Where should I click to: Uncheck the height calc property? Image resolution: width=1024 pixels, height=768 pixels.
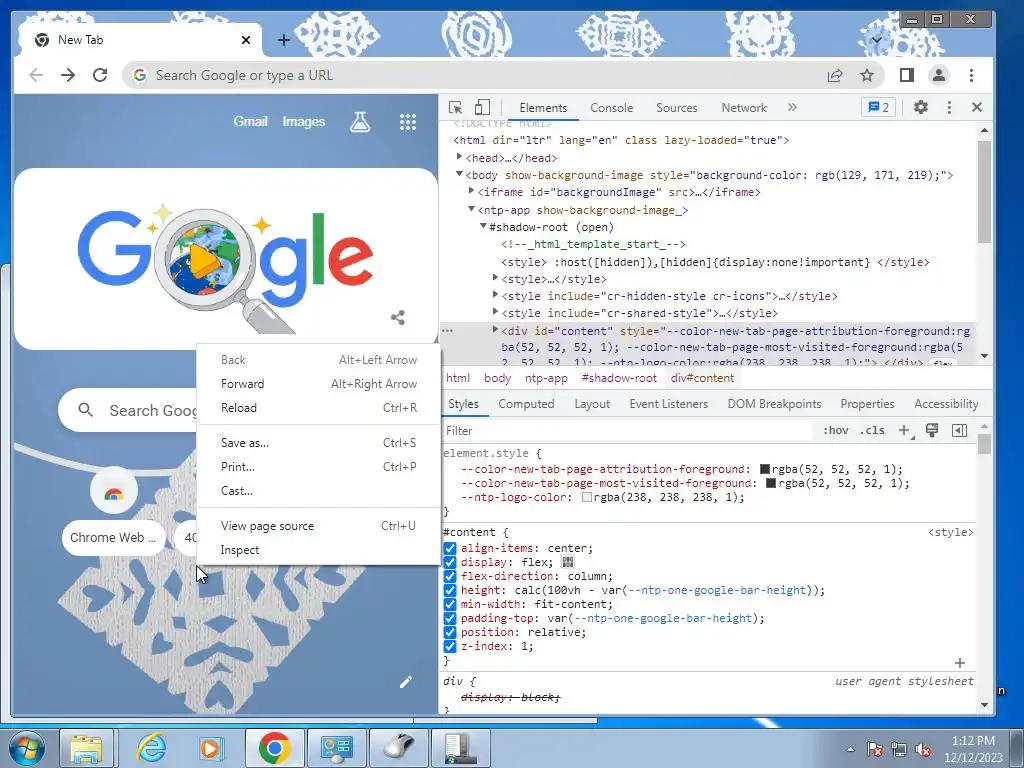point(450,590)
